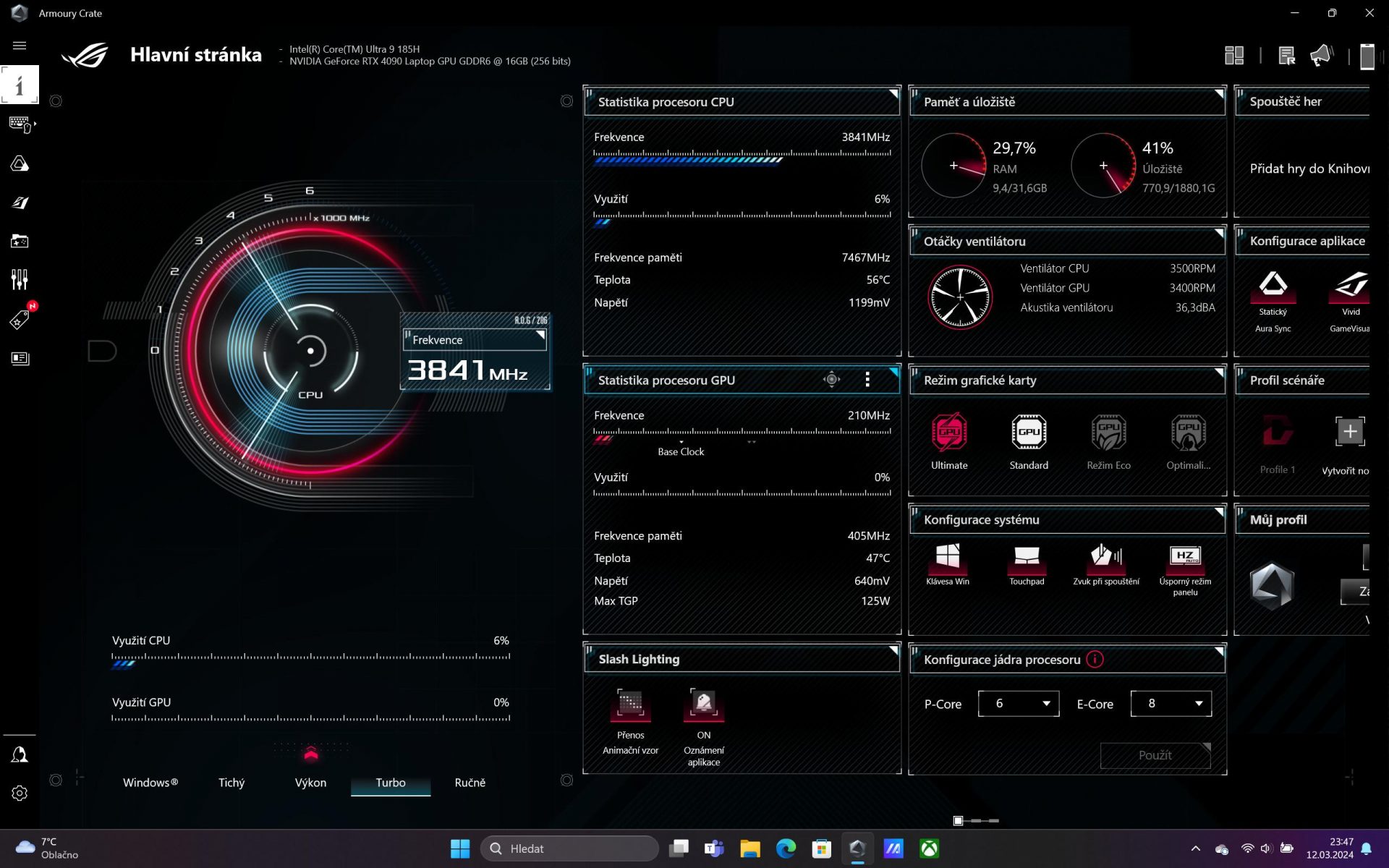Click the RAM usage circular gauge
The image size is (1389, 868).
[x=953, y=166]
